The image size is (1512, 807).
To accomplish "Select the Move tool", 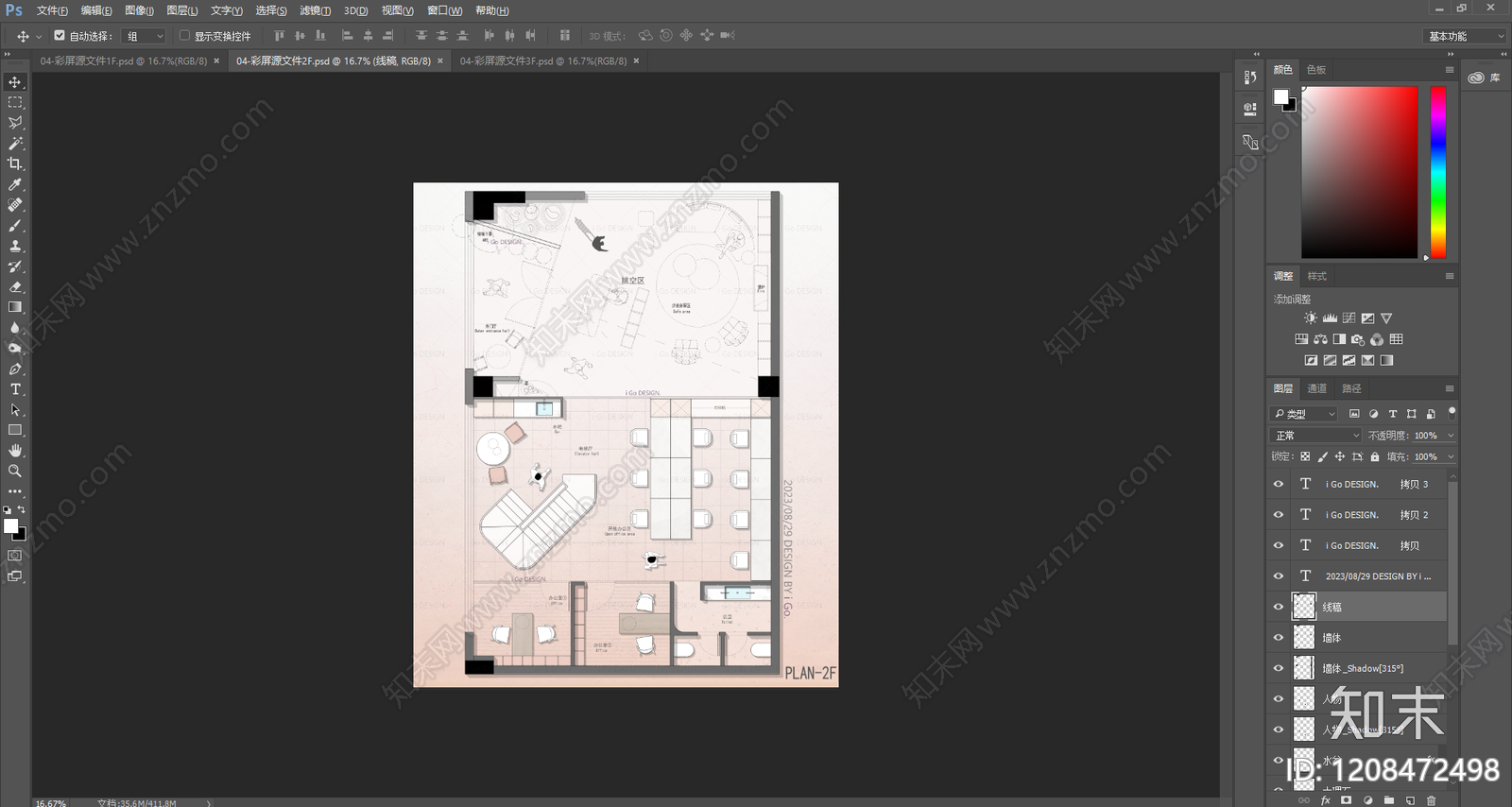I will pyautogui.click(x=15, y=82).
